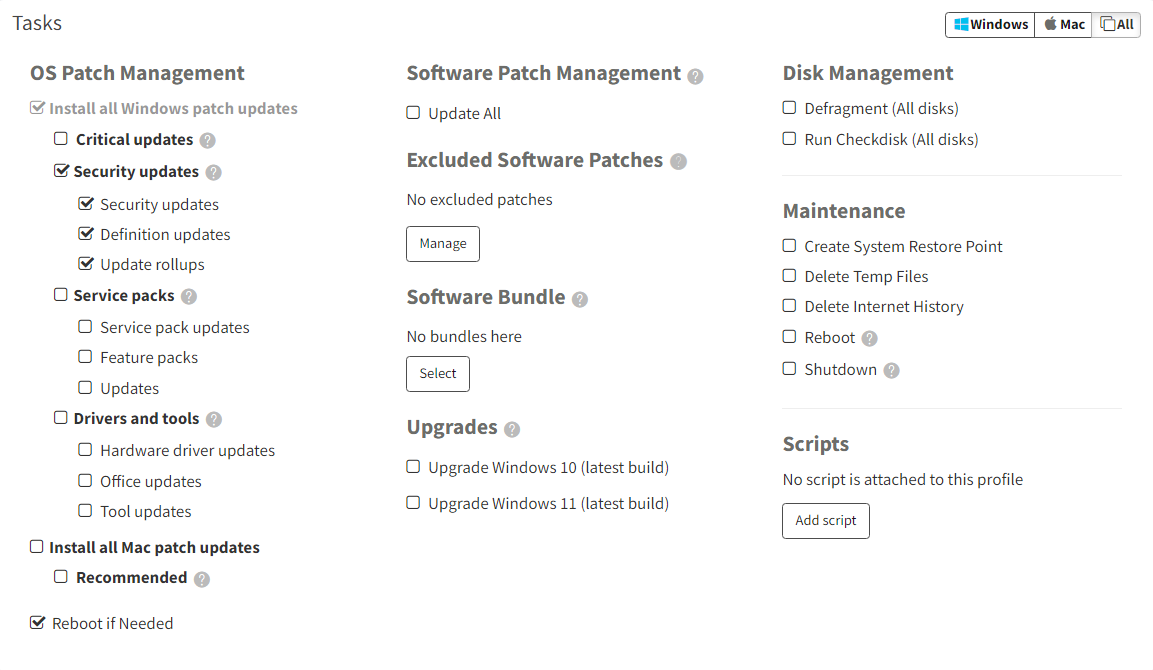Check Delete Temp Files option
This screenshot has width=1153, height=670.
click(790, 276)
